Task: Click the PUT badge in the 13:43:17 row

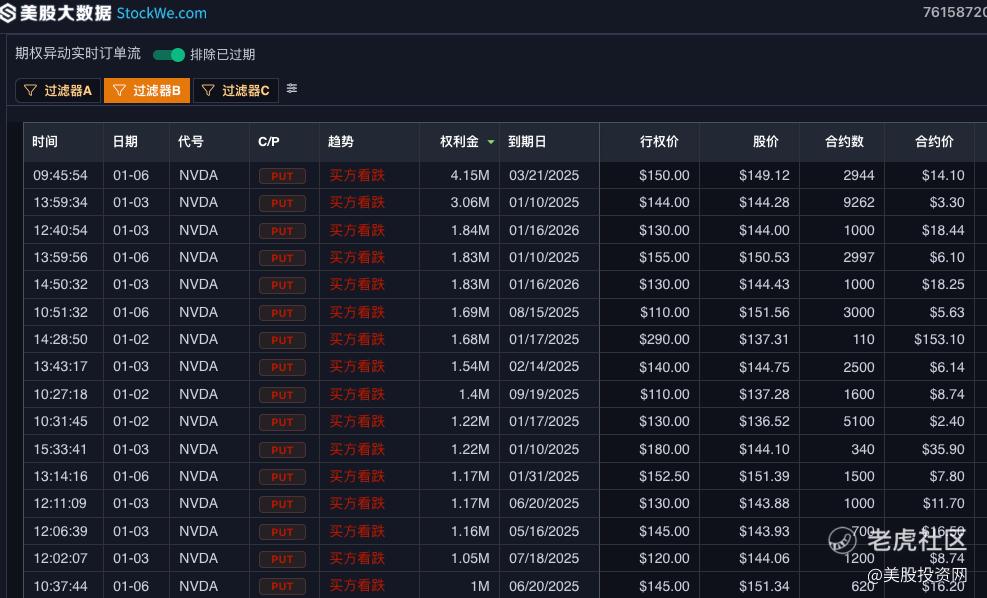Action: [x=282, y=367]
